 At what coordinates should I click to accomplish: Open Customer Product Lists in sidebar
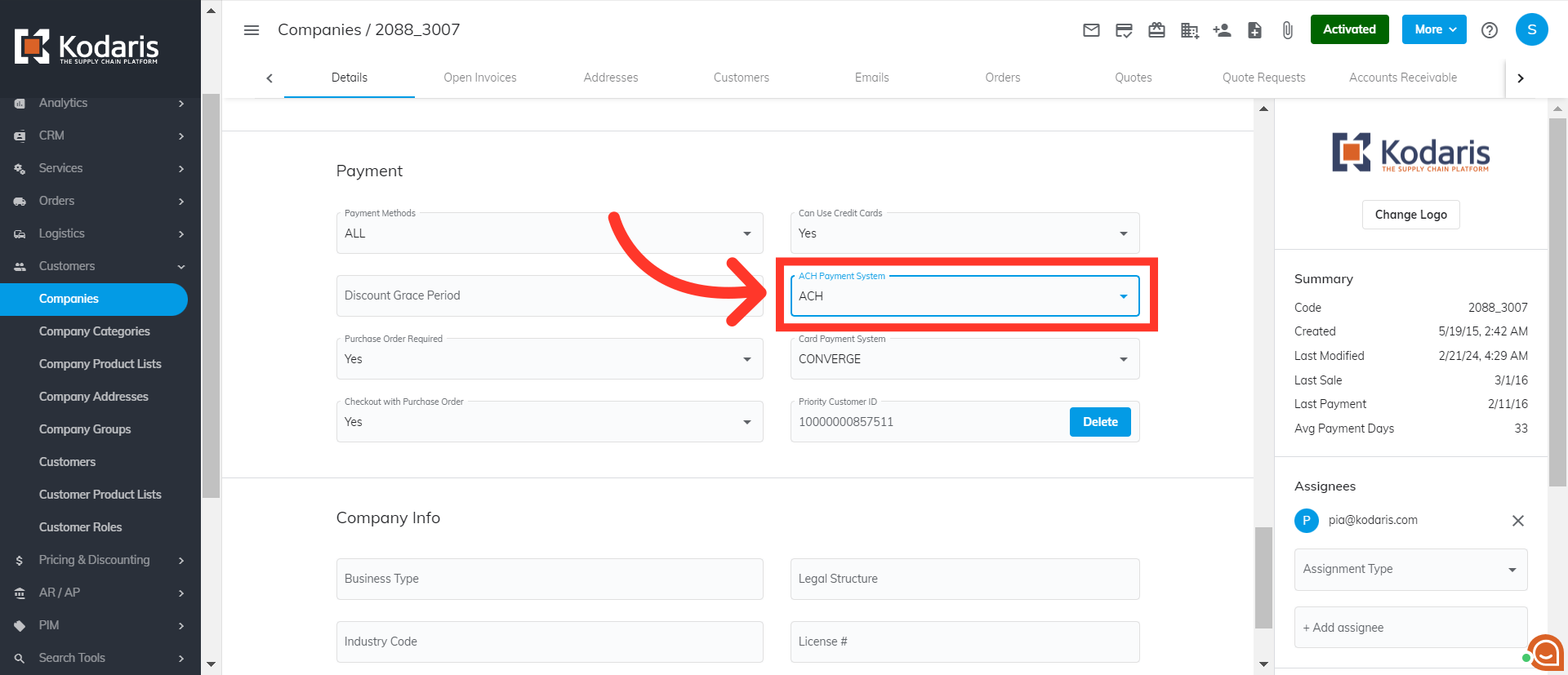[x=100, y=495]
